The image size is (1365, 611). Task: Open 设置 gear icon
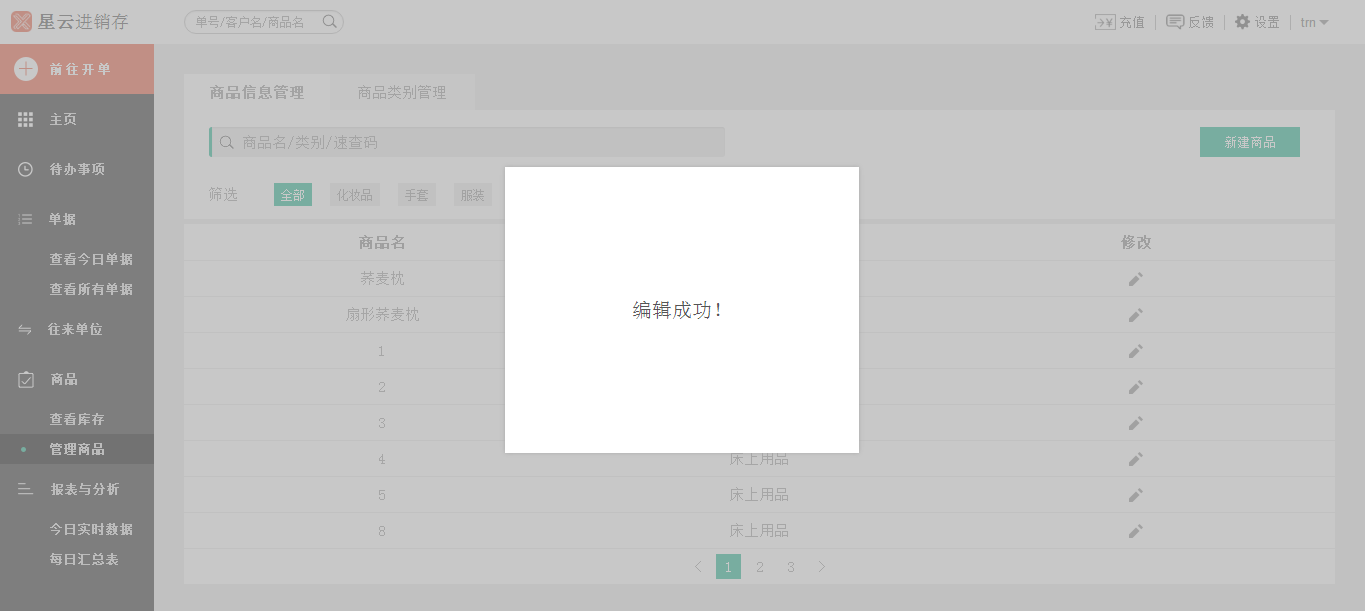pyautogui.click(x=1242, y=22)
